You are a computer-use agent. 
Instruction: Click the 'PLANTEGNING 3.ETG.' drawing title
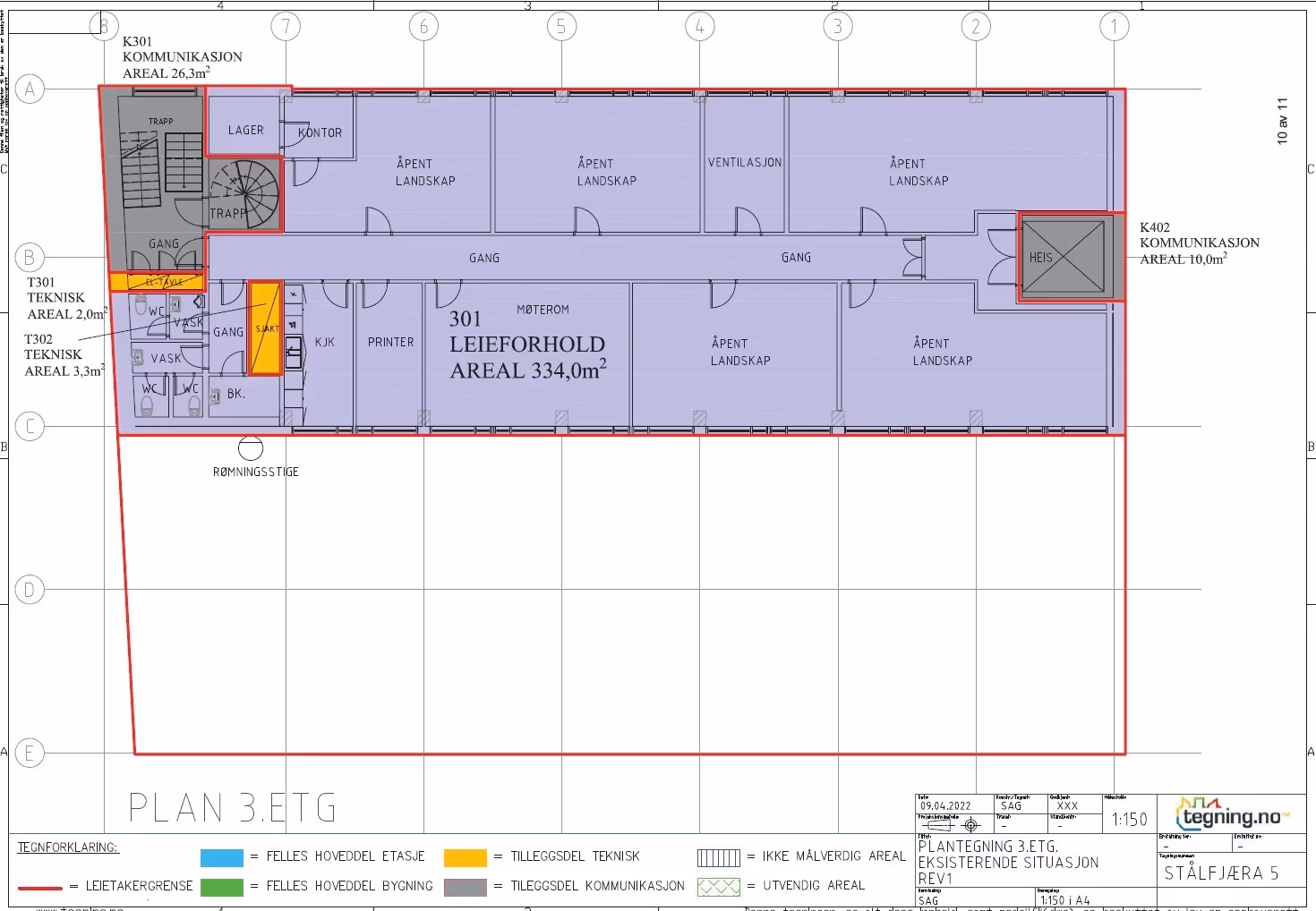(988, 846)
